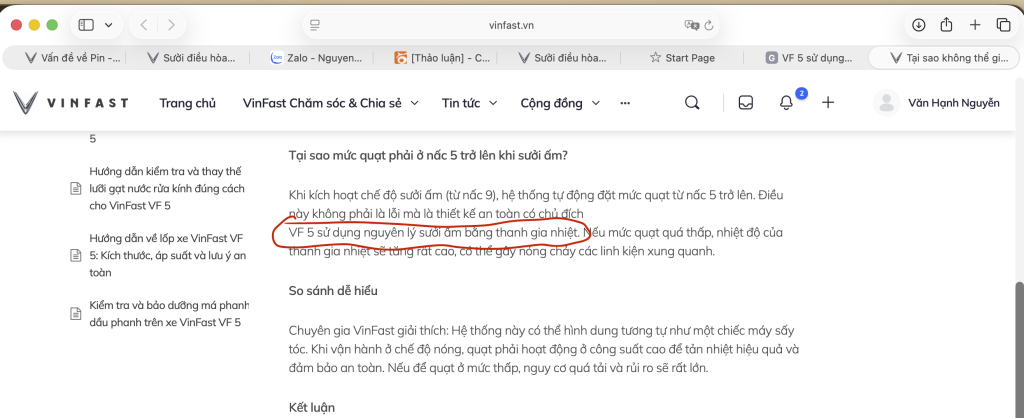The height and width of the screenshot is (418, 1024).
Task: Open more options ellipsis menu
Action: [625, 103]
